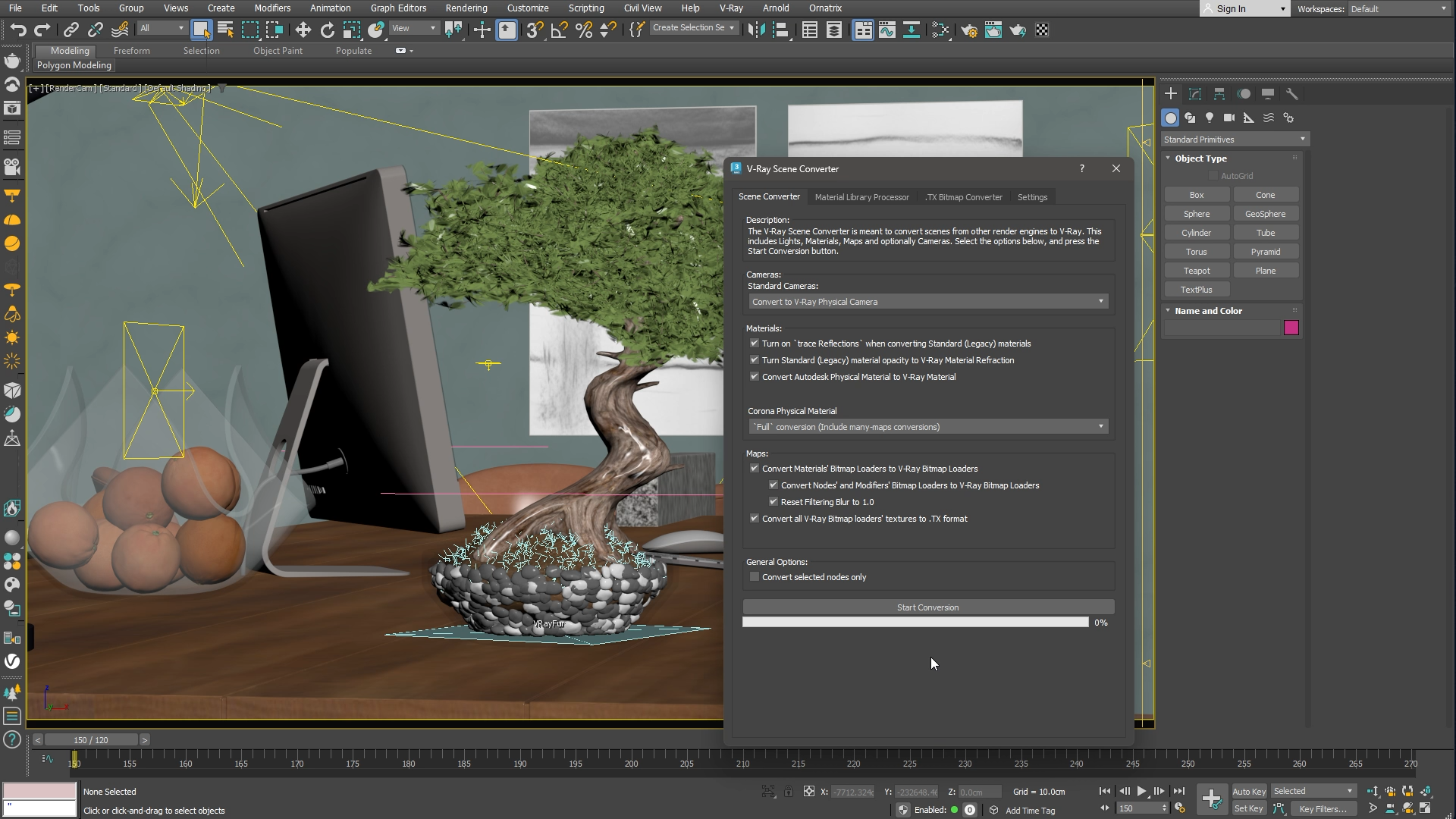
Task: Switch to the Lights category in Create panel
Action: [1210, 118]
